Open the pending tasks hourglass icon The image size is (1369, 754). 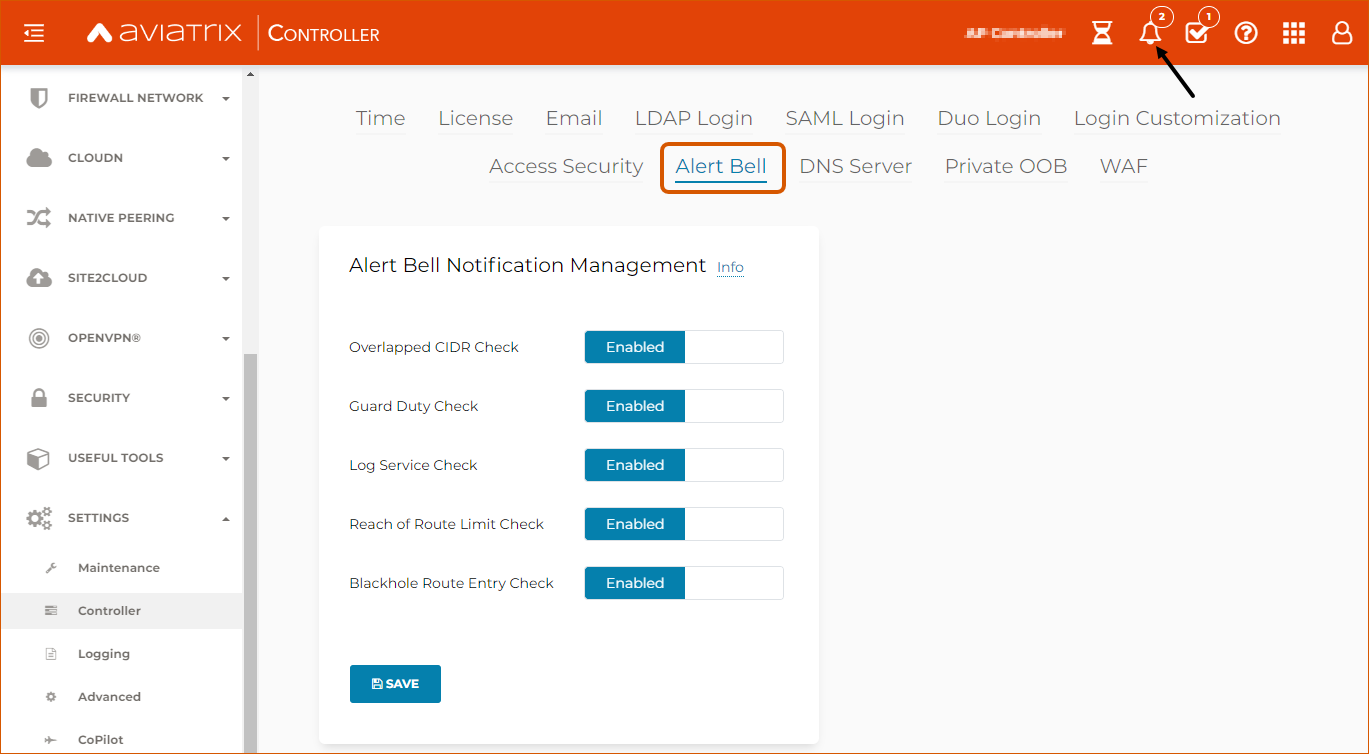tap(1101, 32)
